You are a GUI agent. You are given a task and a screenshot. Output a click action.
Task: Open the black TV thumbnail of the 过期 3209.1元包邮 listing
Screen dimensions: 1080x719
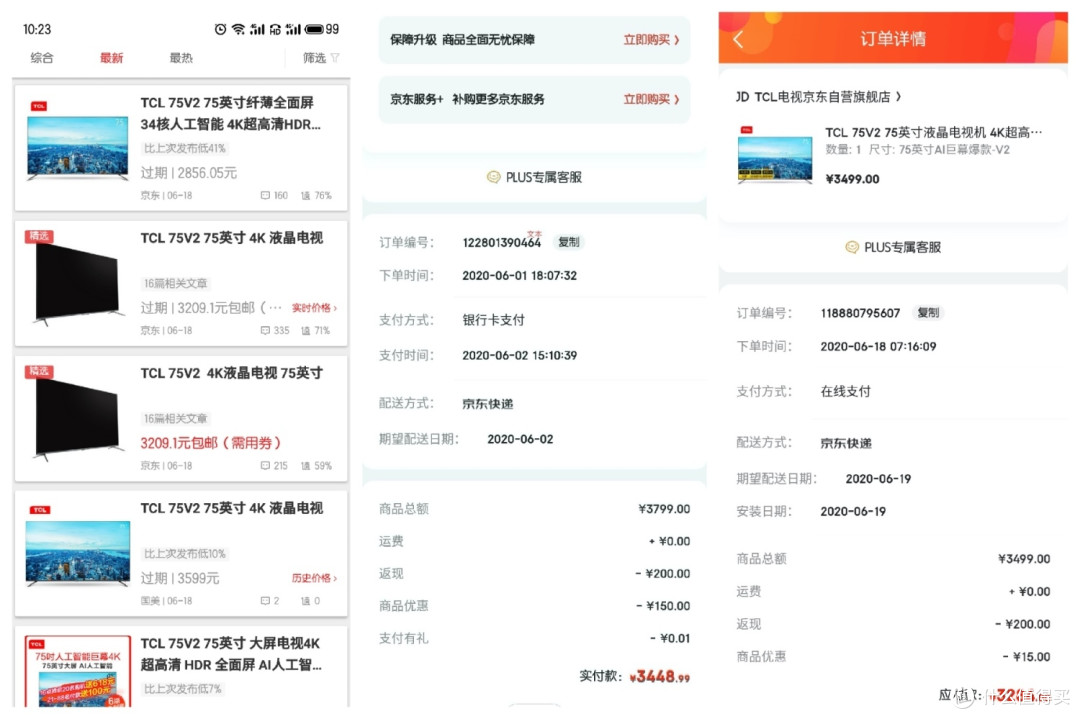point(77,280)
